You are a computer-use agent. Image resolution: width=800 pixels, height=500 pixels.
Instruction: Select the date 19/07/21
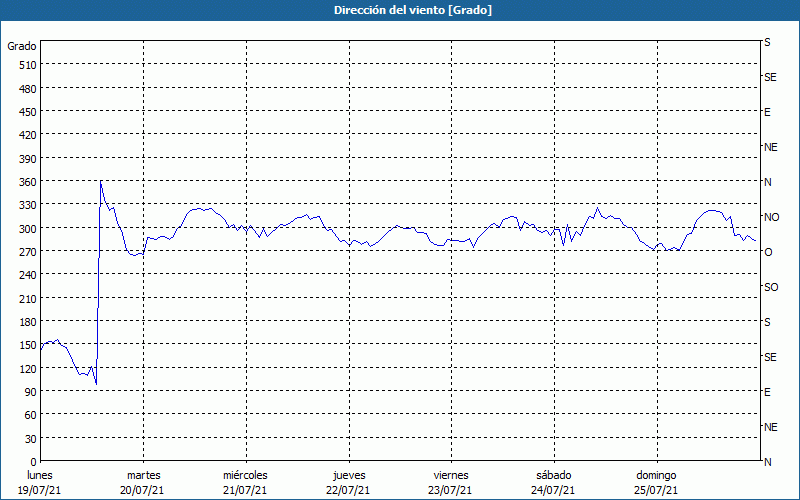click(x=40, y=490)
